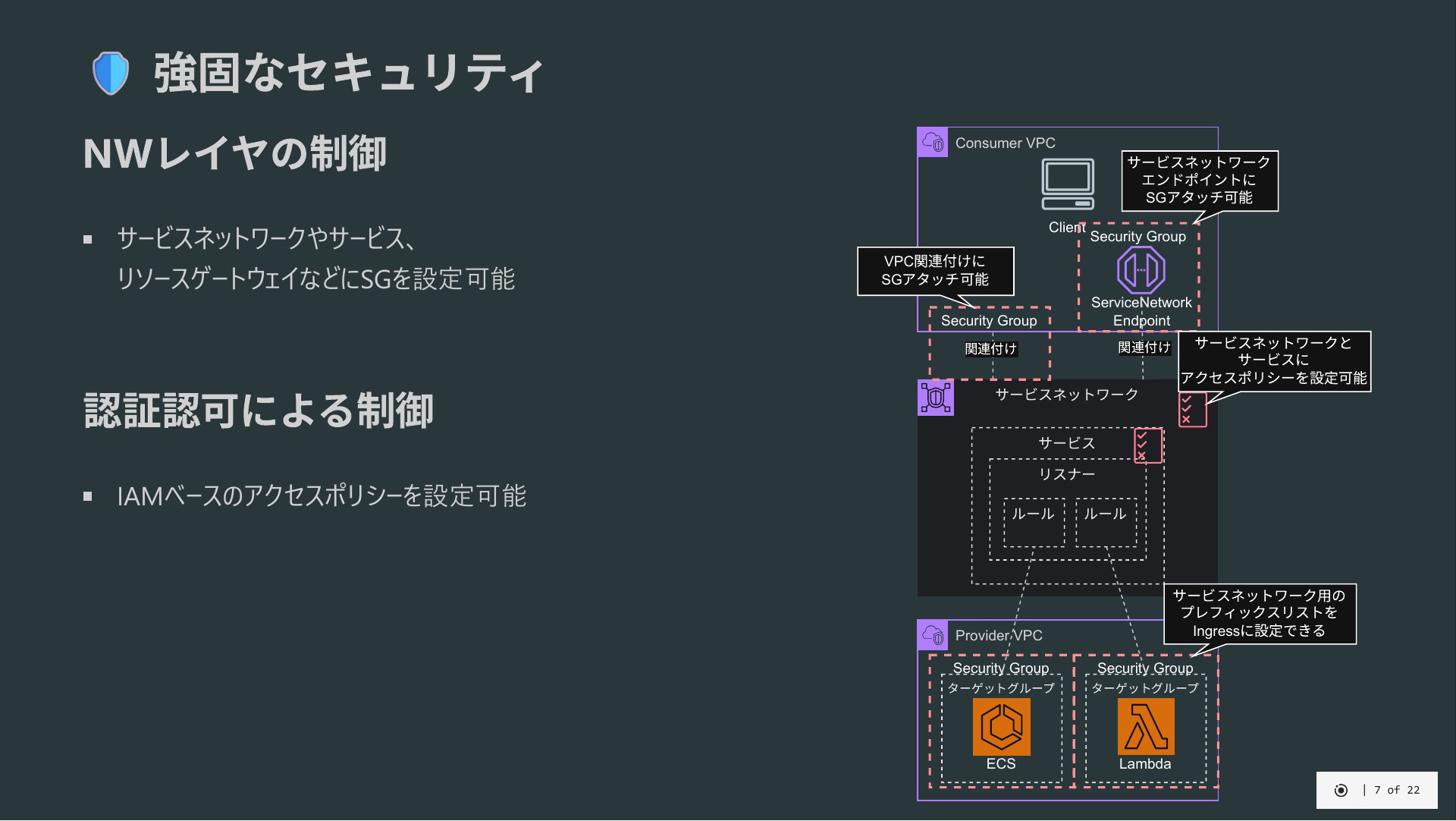Click bullet line サービスネットワークやサービス、

267,239
